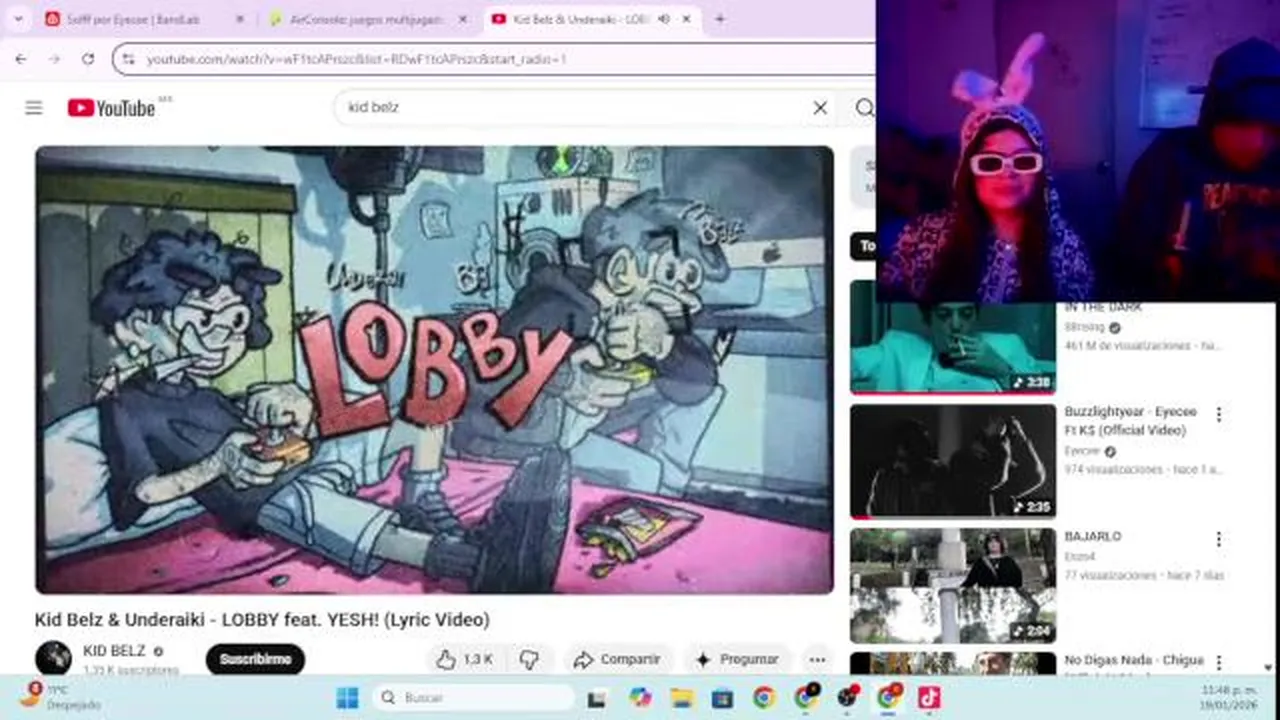This screenshot has height=720, width=1280.
Task: Open Task View on the taskbar
Action: coord(597,698)
